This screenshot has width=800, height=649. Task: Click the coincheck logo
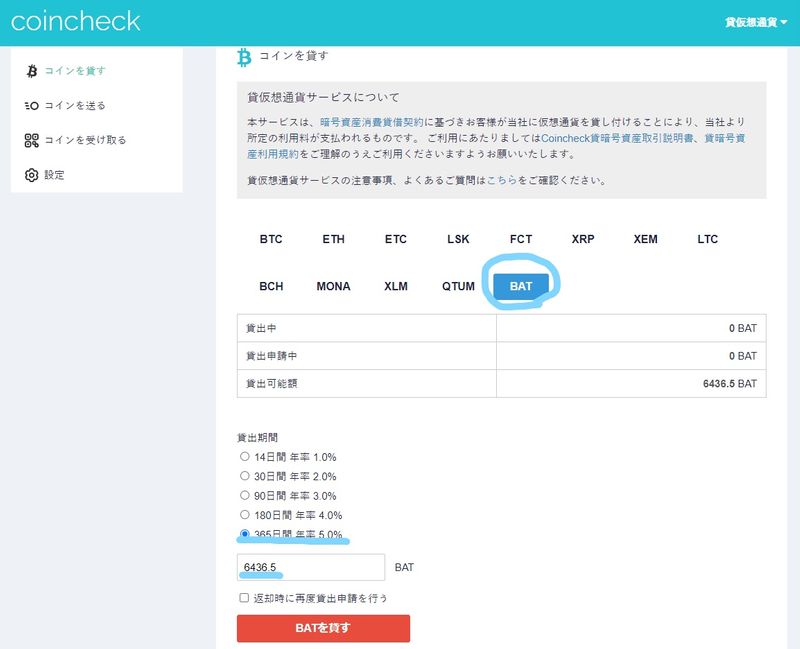[76, 21]
